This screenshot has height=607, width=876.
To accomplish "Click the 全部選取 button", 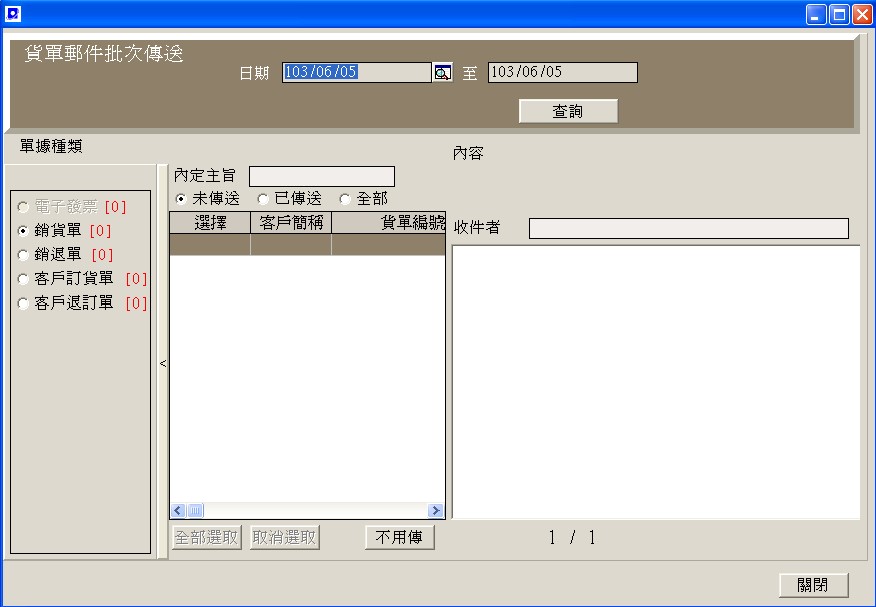I will (207, 538).
